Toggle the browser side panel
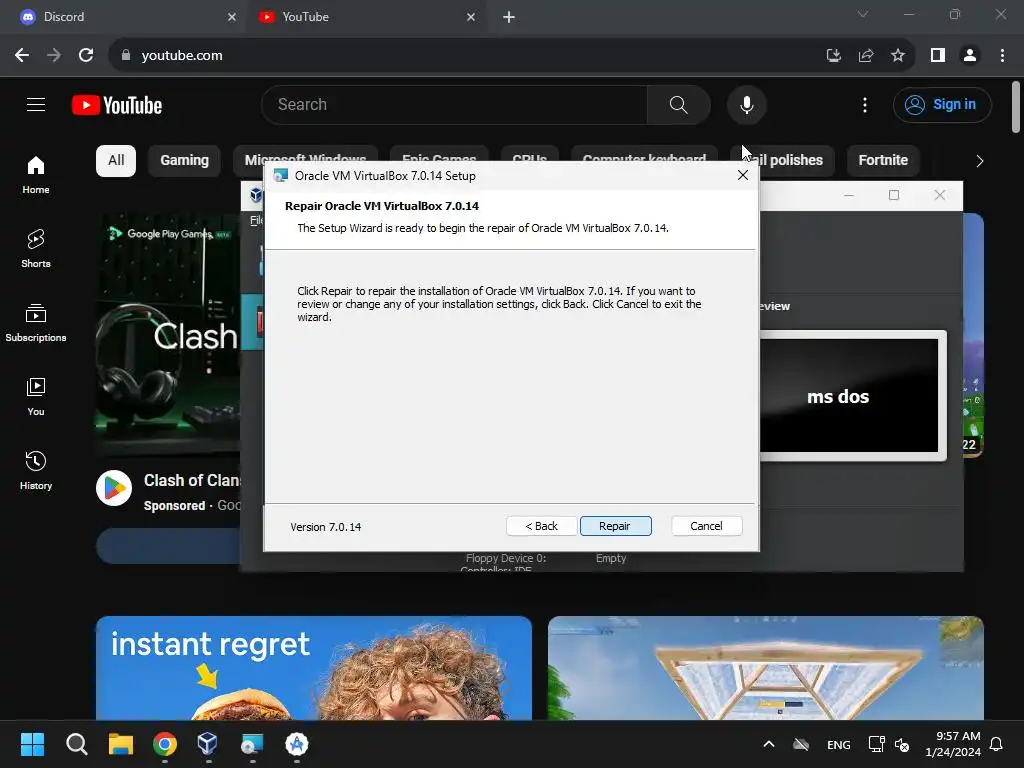The image size is (1024, 768). tap(938, 55)
